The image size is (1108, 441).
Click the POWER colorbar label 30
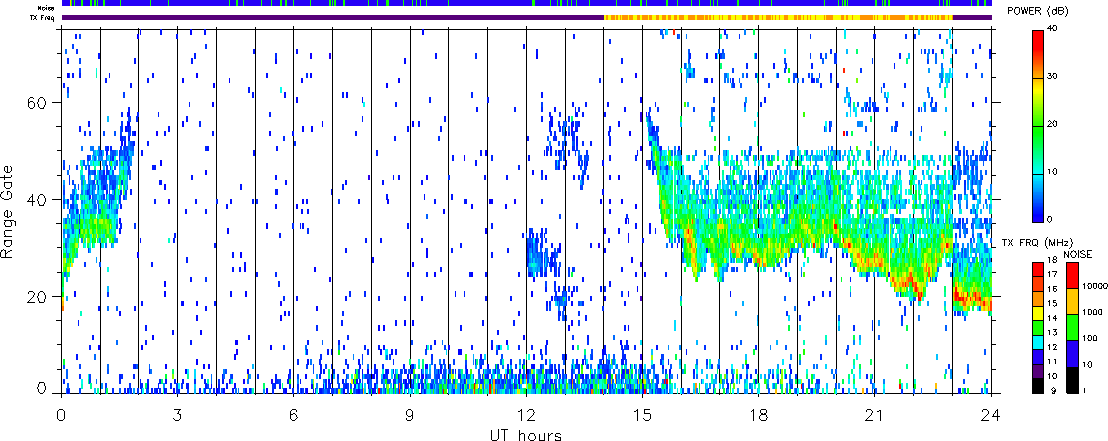pyautogui.click(x=1053, y=78)
